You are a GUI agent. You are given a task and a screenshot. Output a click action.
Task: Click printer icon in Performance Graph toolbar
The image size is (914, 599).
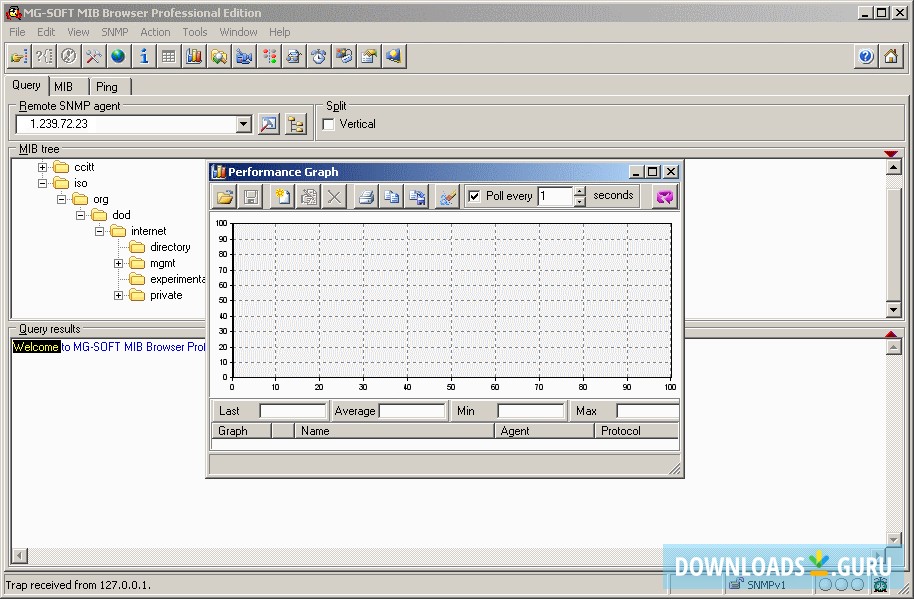(x=366, y=196)
